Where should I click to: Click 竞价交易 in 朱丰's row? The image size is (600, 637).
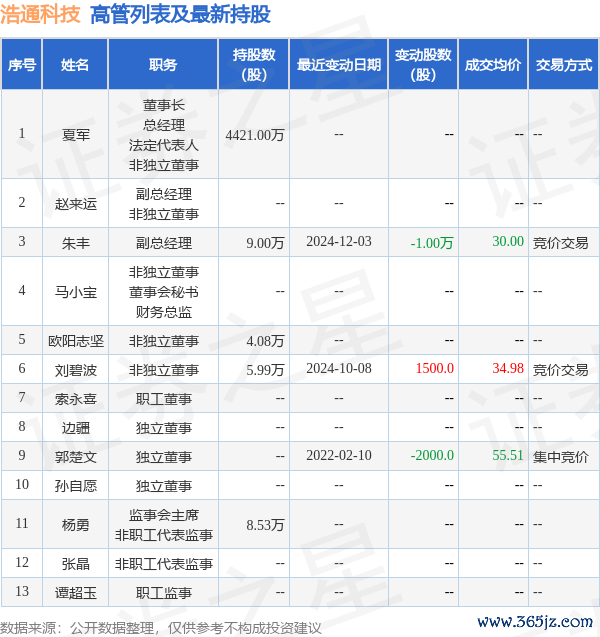click(x=561, y=243)
